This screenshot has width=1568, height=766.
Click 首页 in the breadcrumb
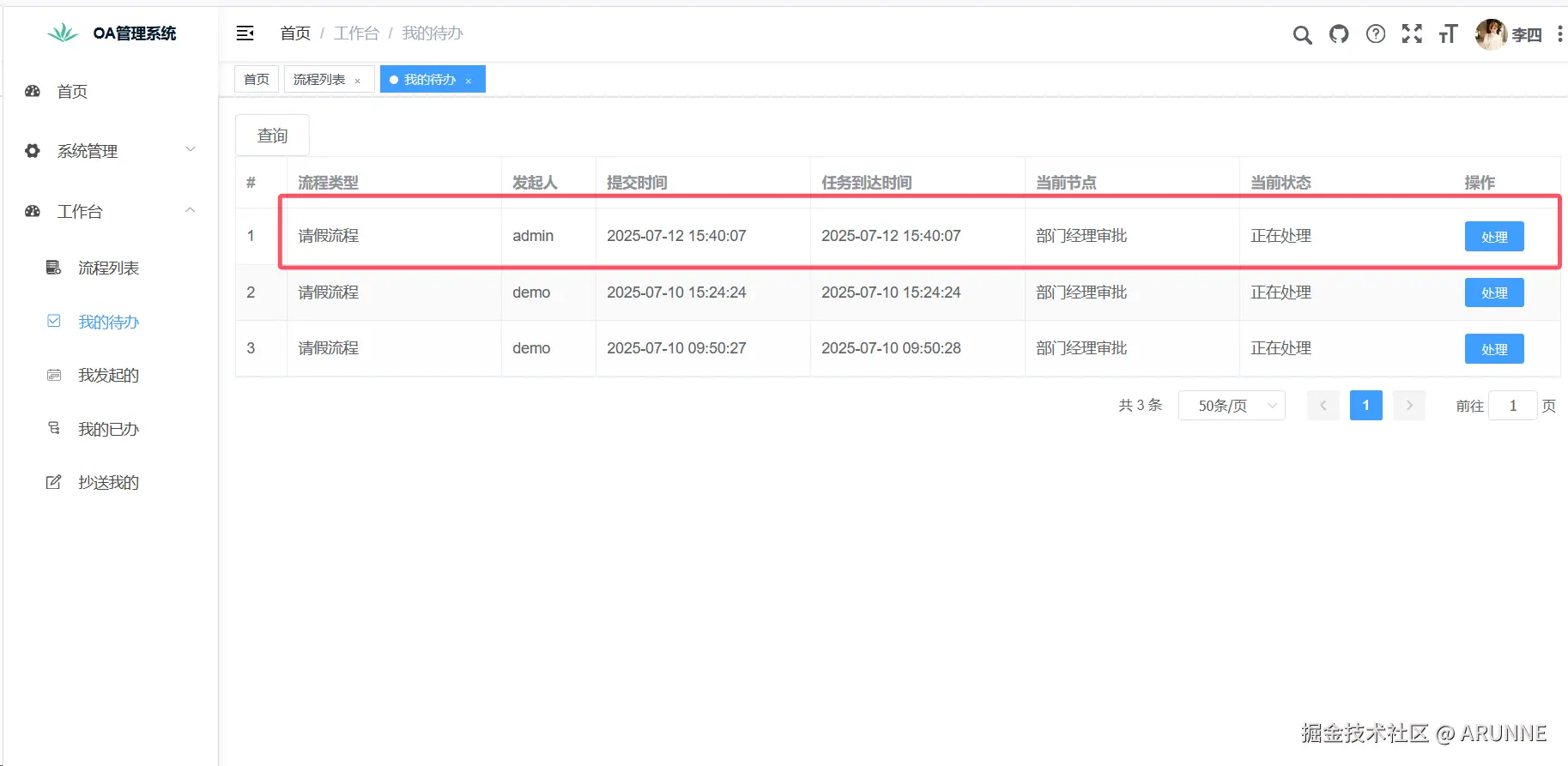[295, 33]
